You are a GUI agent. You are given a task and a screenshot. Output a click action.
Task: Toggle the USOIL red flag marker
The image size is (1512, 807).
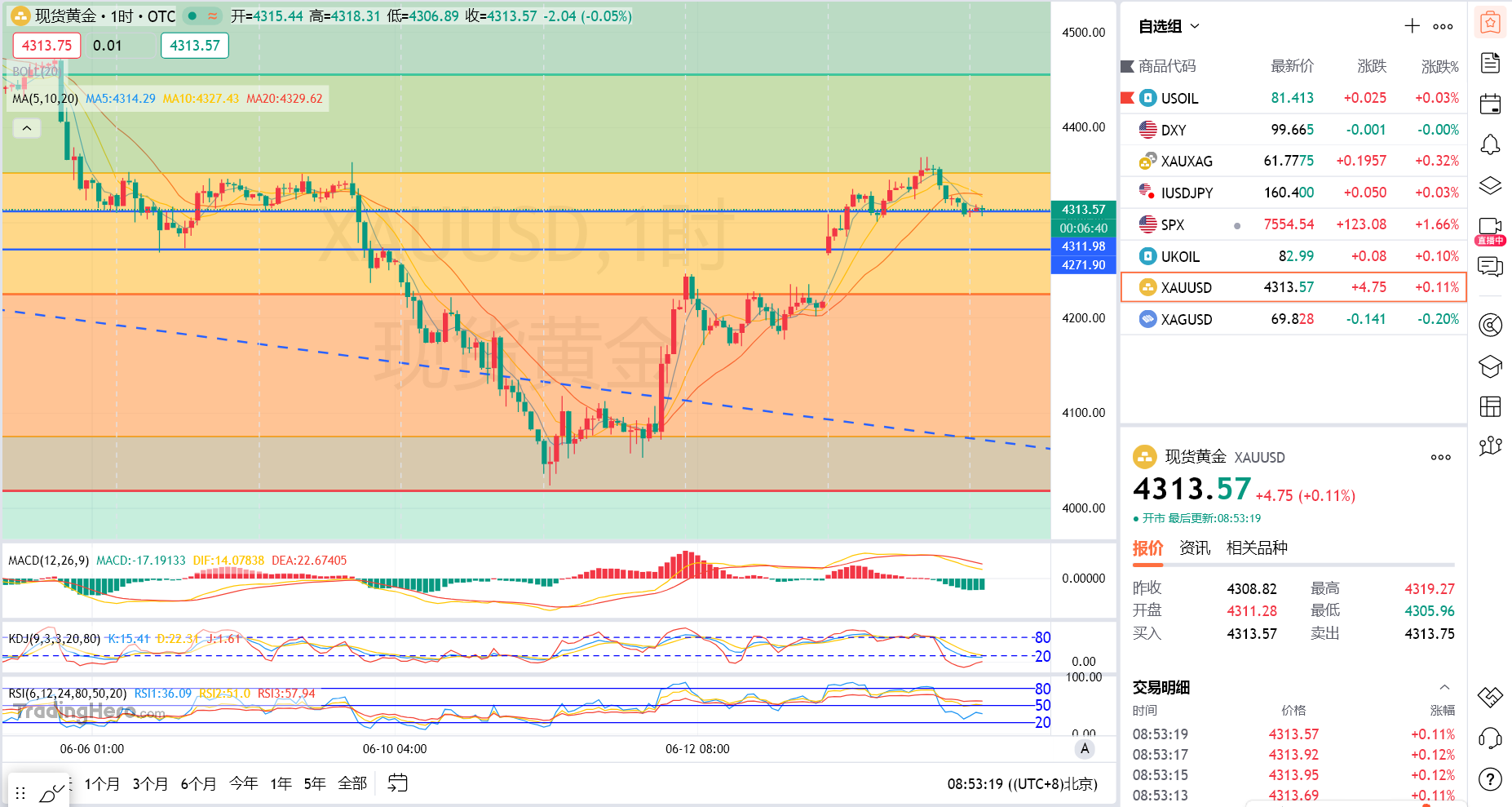[x=1128, y=98]
